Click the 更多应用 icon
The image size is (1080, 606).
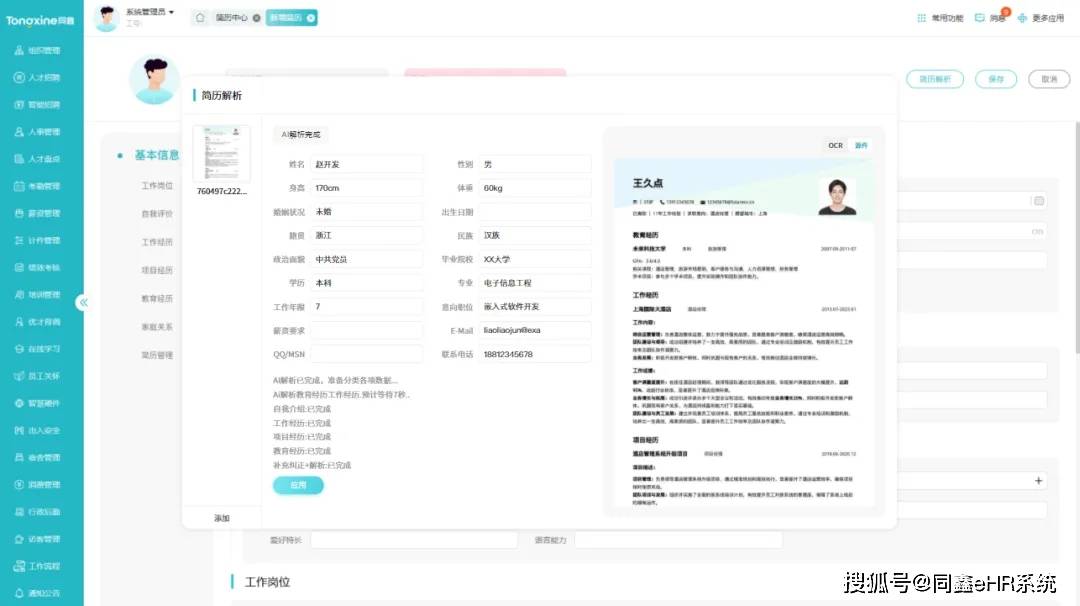pyautogui.click(x=1022, y=18)
